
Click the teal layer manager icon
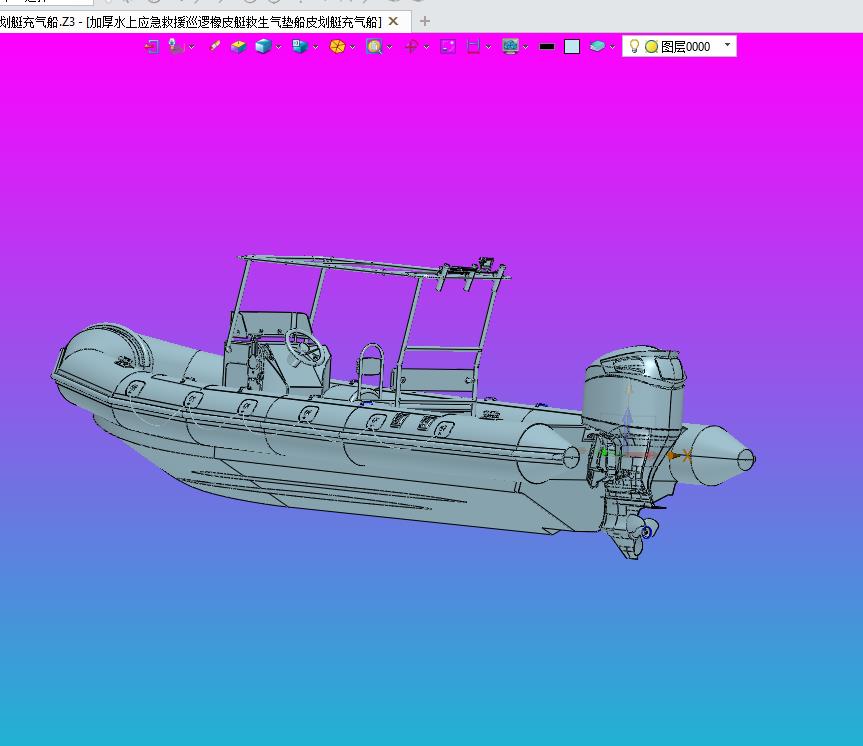point(597,47)
